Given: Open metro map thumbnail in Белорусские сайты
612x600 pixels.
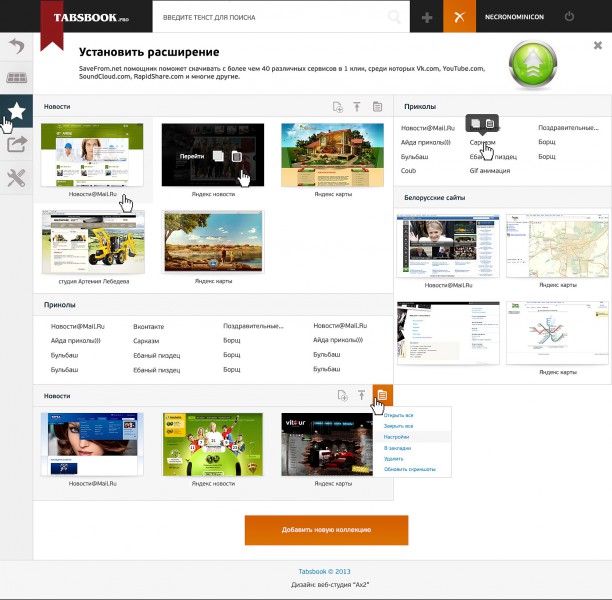Looking at the screenshot, I should pyautogui.click(x=557, y=333).
